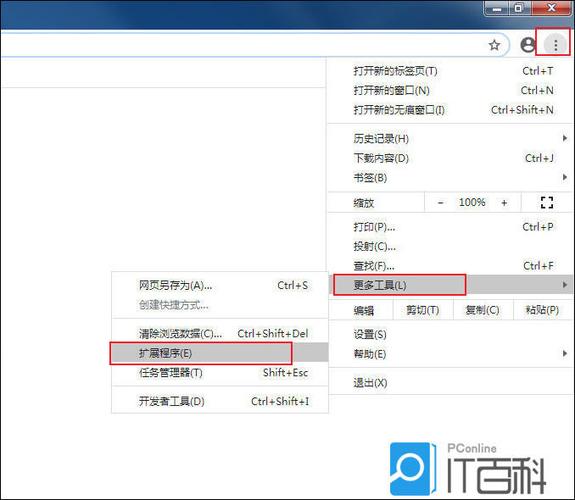
Task: Increase zoom with the plus button
Action: pos(504,202)
